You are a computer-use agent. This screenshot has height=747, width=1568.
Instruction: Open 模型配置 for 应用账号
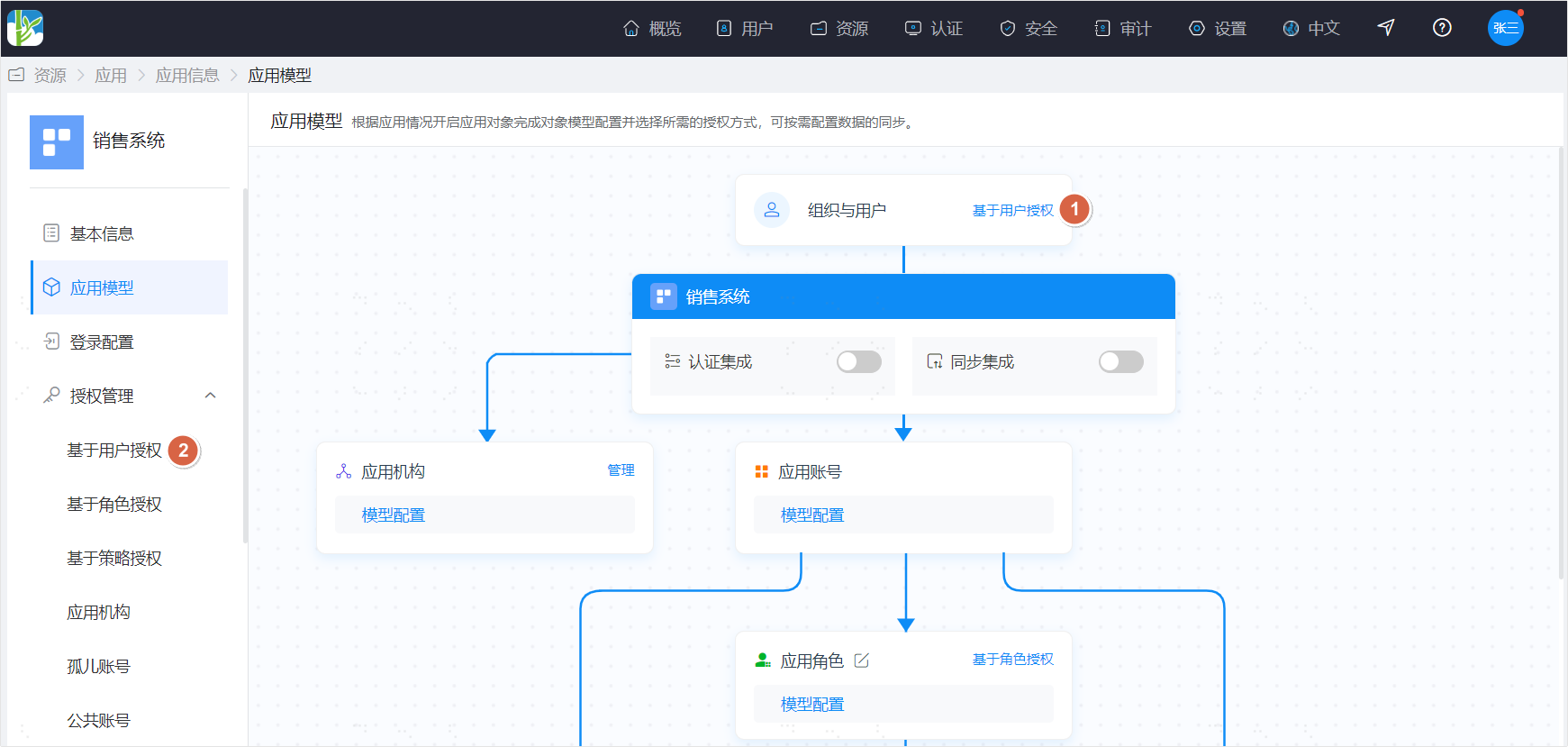(812, 515)
